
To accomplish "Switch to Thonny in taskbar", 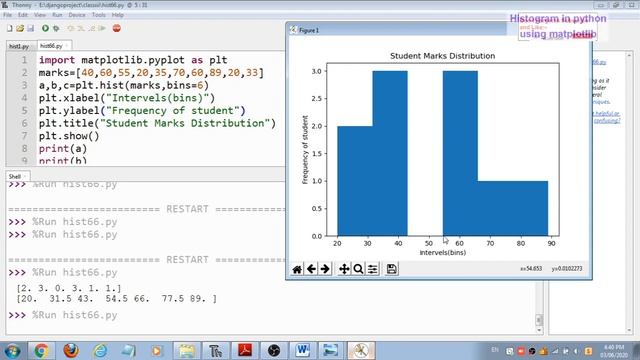I will [216, 351].
